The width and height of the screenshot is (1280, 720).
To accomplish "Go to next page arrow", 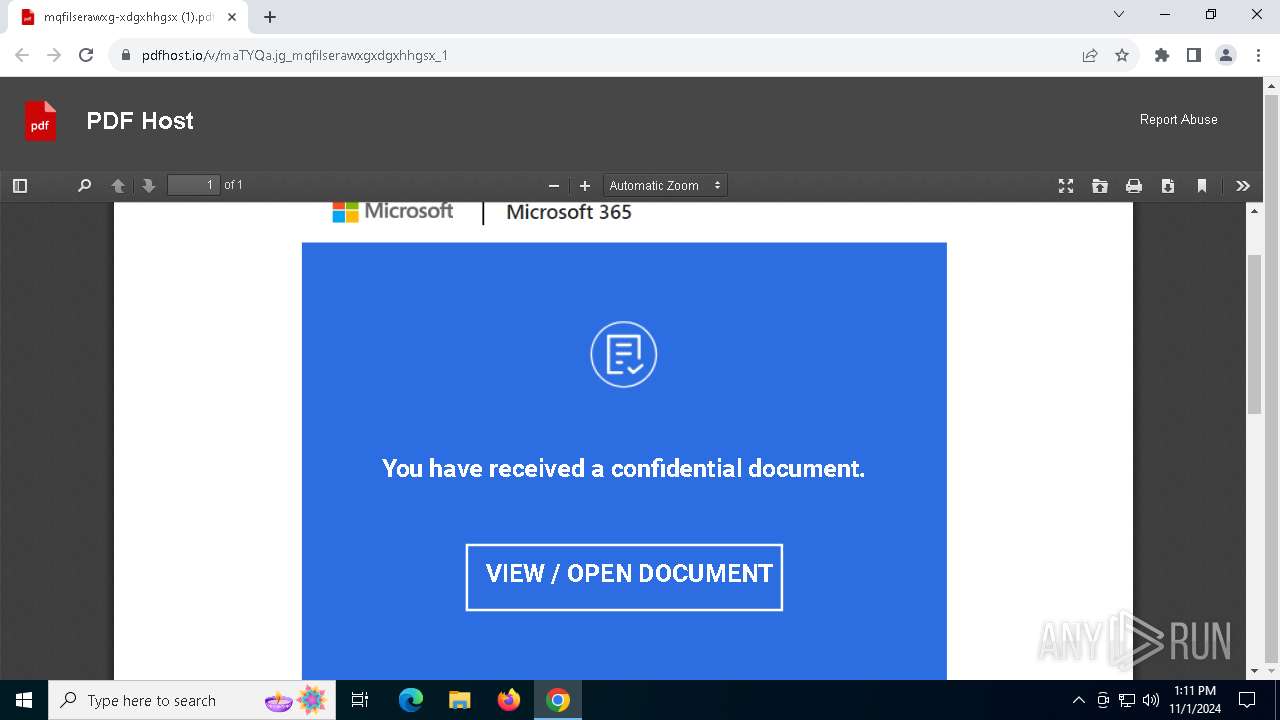I will [x=149, y=186].
